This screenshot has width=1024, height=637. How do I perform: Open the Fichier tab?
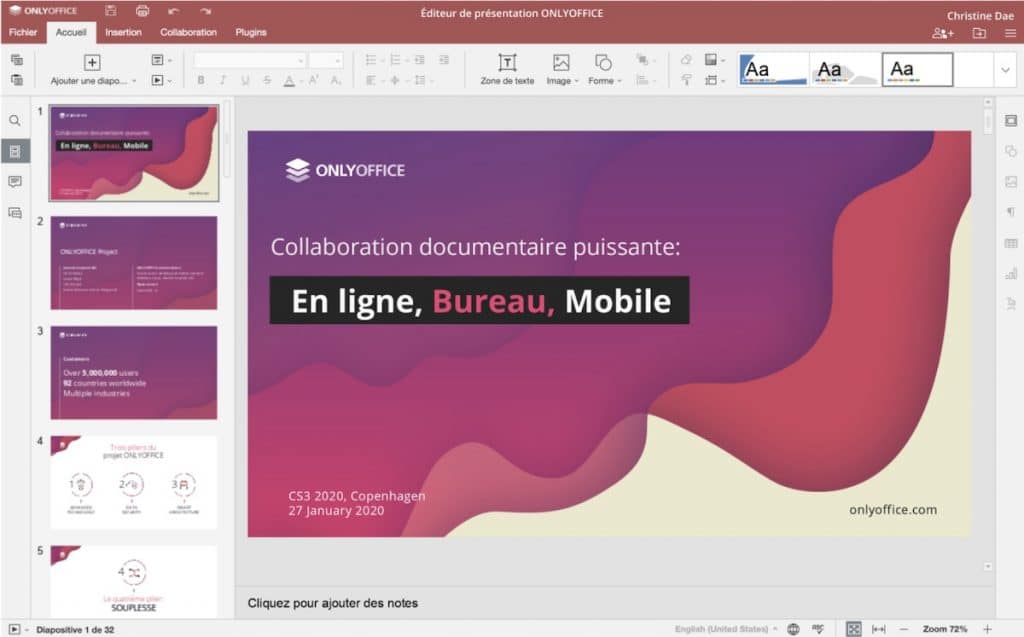(x=23, y=32)
